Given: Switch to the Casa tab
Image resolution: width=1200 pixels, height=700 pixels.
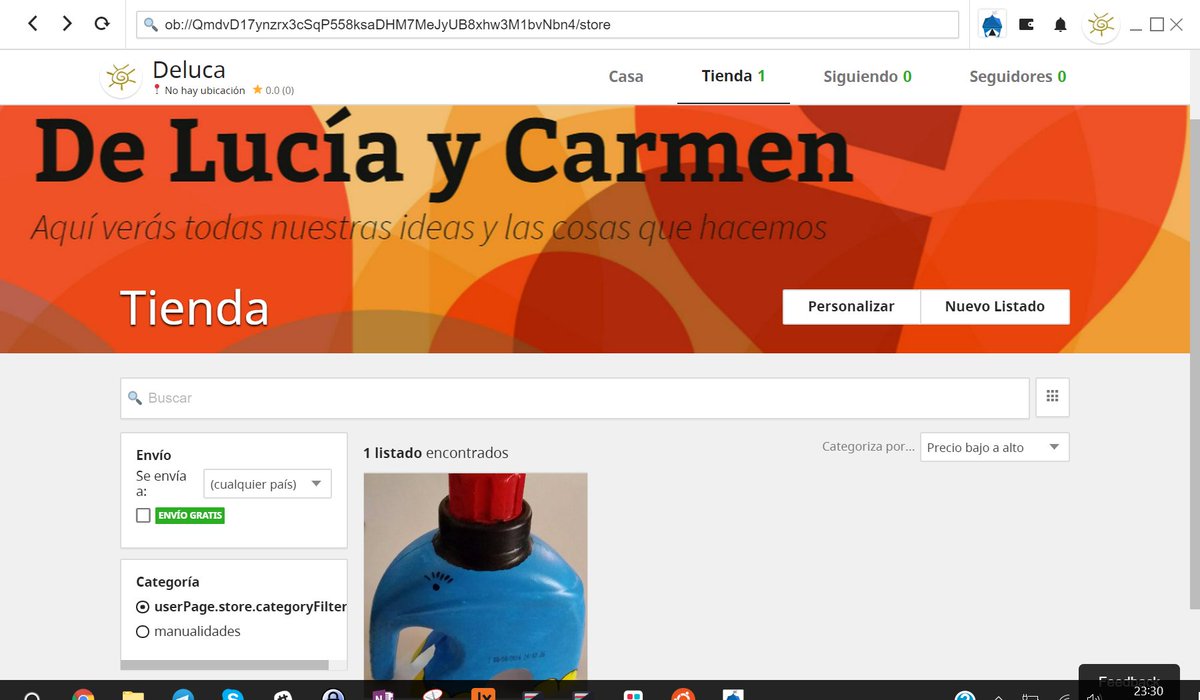Looking at the screenshot, I should 626,76.
